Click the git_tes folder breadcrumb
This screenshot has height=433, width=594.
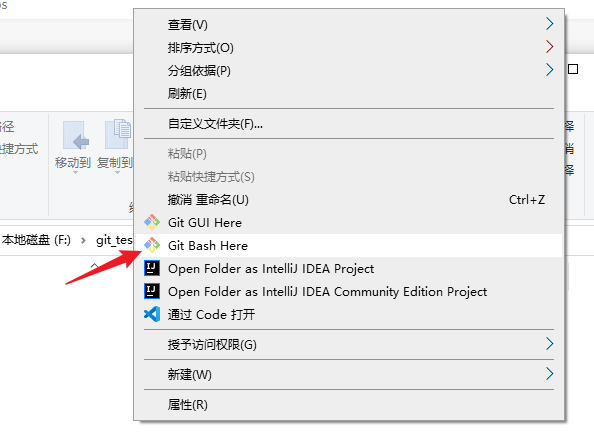pyautogui.click(x=114, y=240)
